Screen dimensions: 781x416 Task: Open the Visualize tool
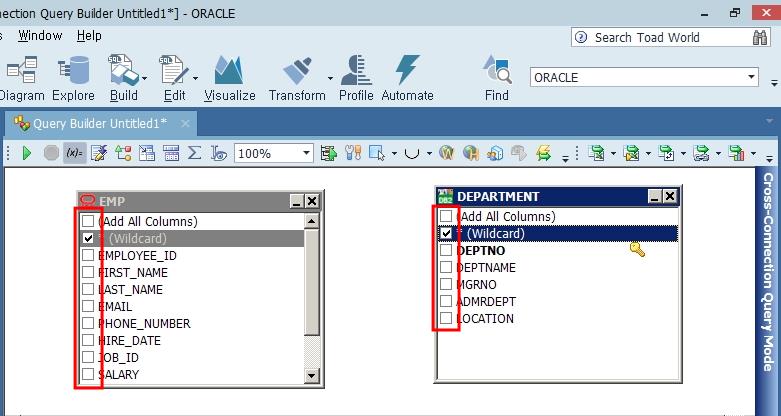(x=229, y=78)
